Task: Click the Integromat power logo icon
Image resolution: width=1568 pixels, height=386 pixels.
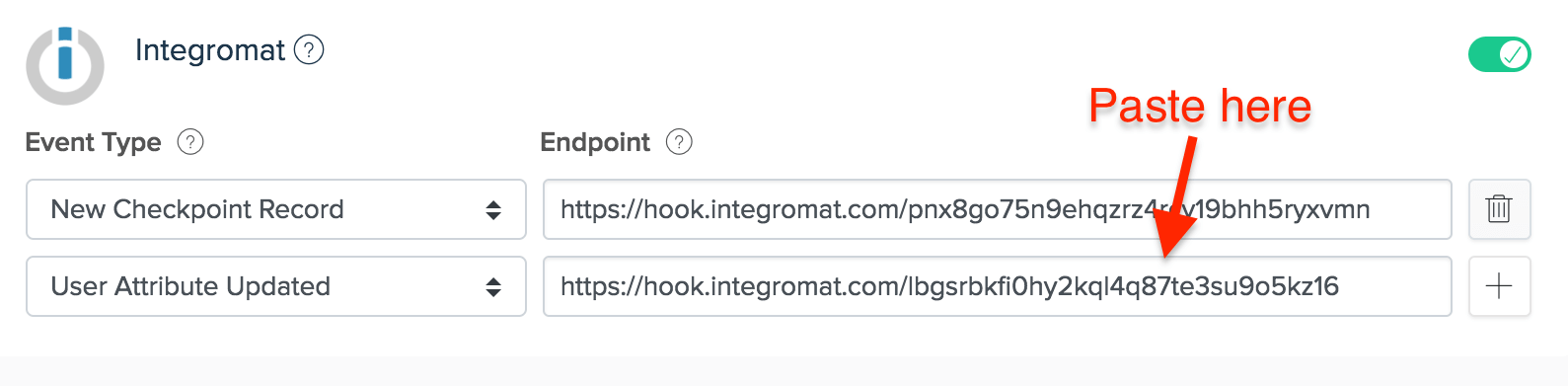Action: point(65,65)
